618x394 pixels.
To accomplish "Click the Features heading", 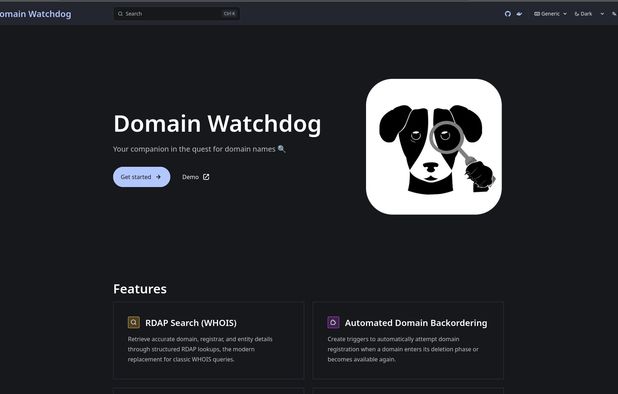I will click(140, 289).
